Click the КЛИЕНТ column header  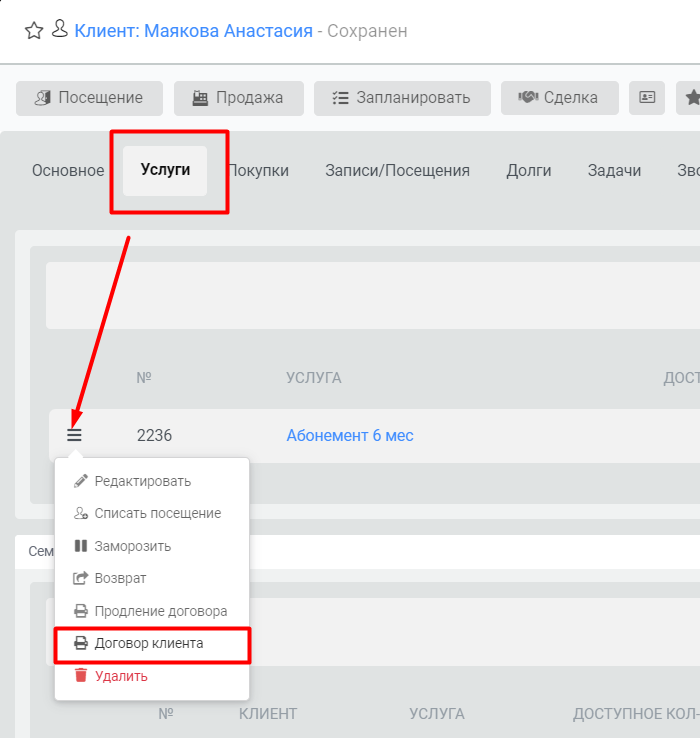[x=267, y=714]
